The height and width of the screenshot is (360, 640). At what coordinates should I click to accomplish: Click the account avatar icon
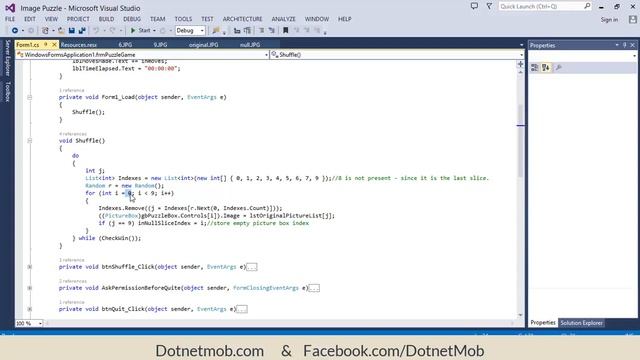[633, 20]
